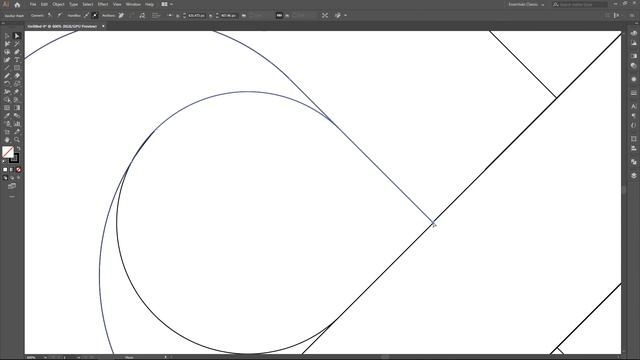Swap fill and stroke arrow
This screenshot has width=640, height=360.
coord(19,149)
